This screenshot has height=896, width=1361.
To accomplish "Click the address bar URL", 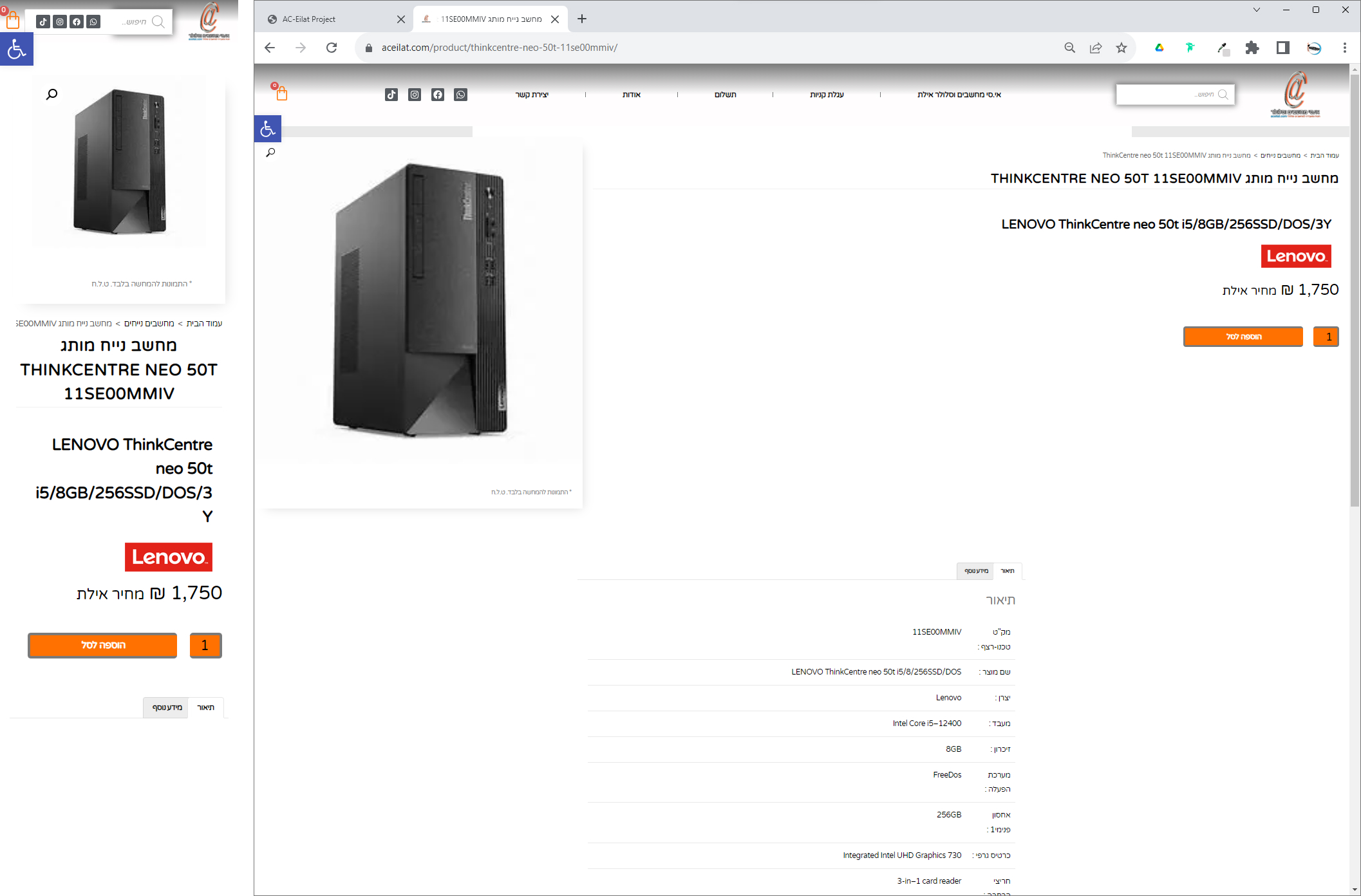I will (x=500, y=48).
